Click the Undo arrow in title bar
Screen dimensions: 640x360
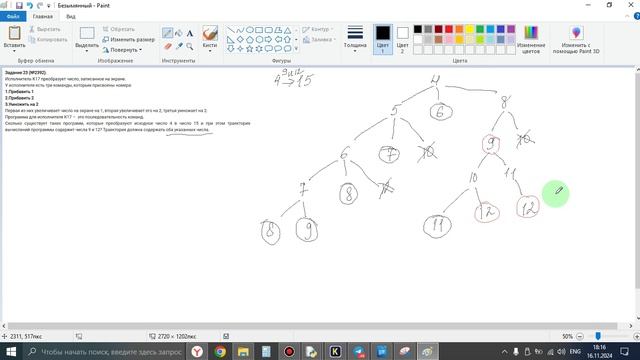(30, 6)
